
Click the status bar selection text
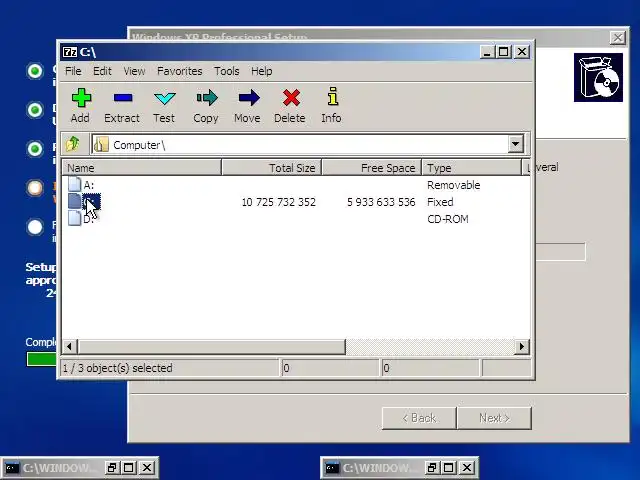click(118, 368)
